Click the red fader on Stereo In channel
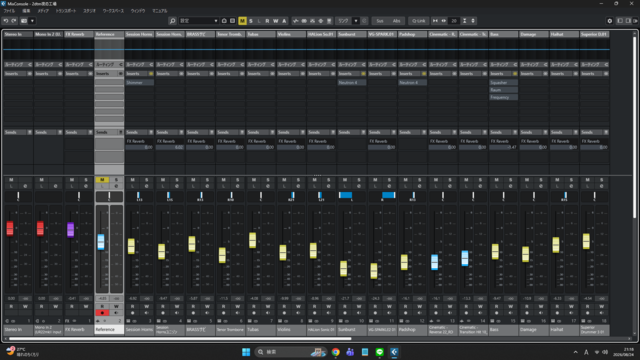This screenshot has height=360, width=640. click(10, 228)
